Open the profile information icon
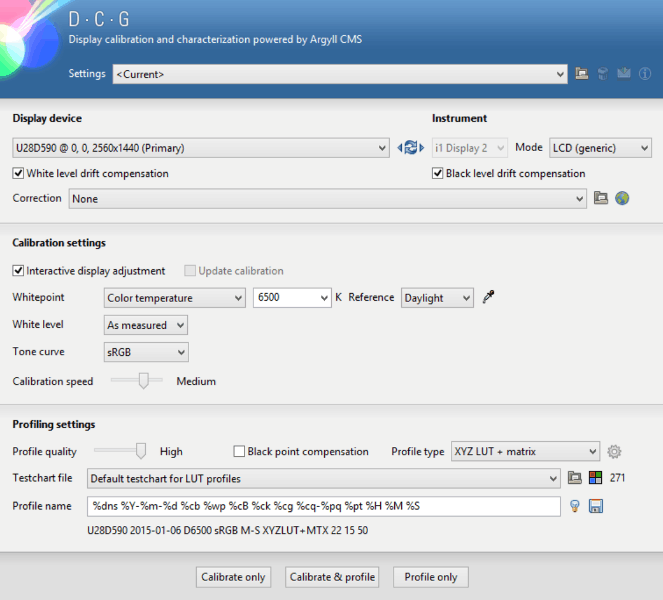 645,74
